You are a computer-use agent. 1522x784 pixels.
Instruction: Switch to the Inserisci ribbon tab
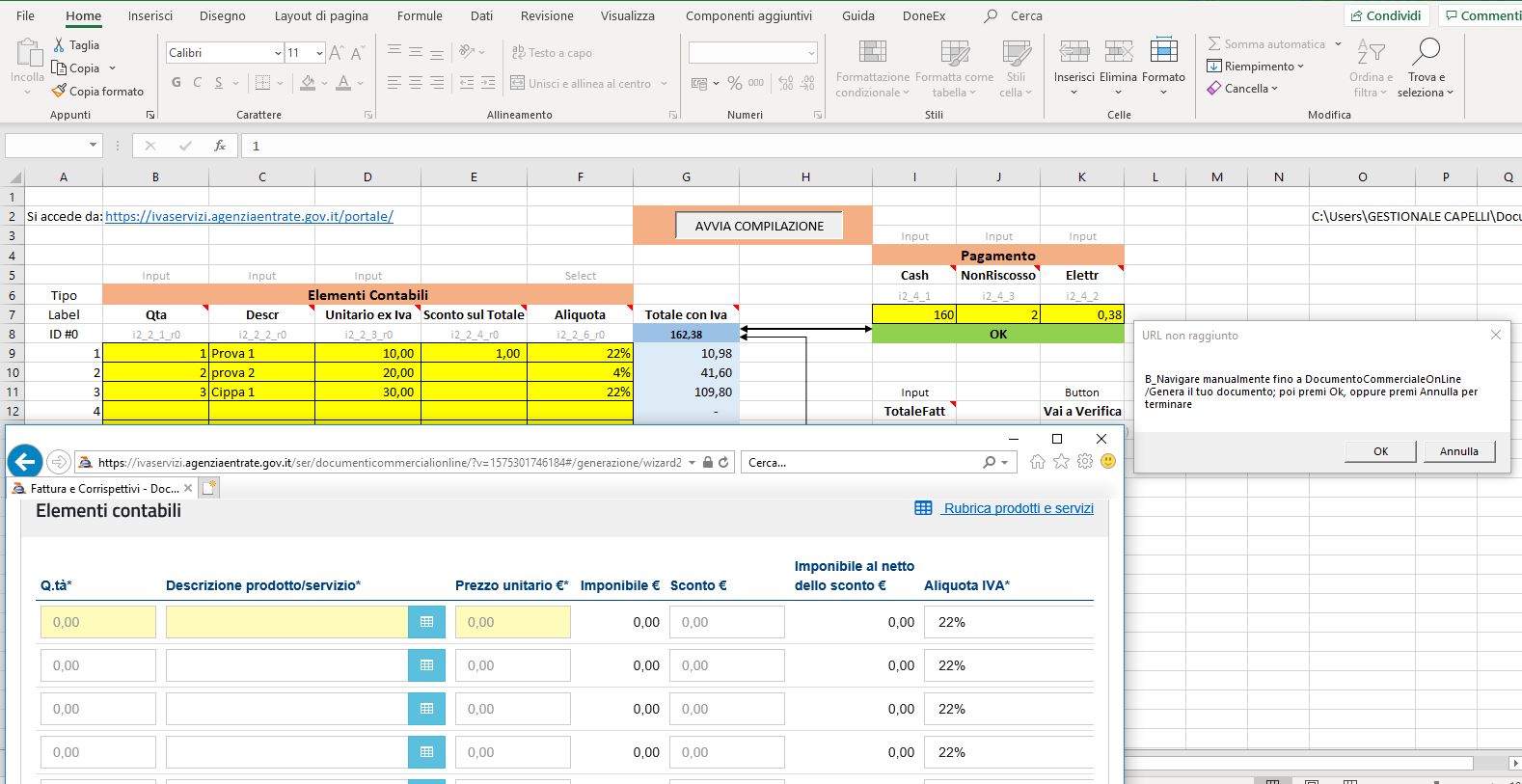click(150, 15)
